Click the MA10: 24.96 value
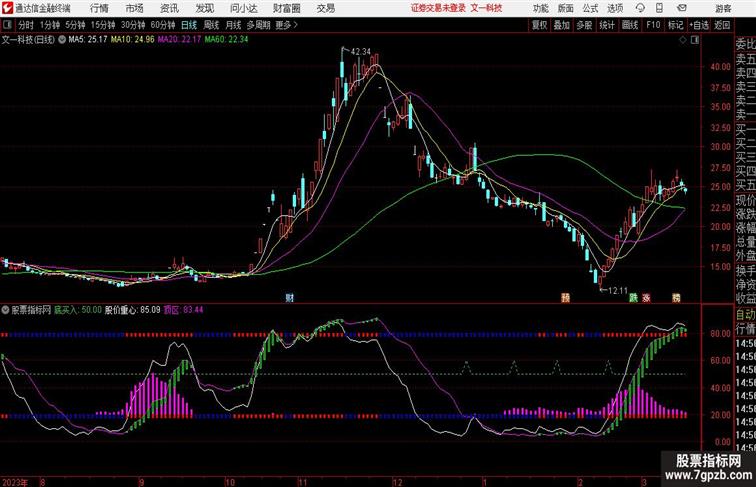The width and height of the screenshot is (756, 487). 133,40
